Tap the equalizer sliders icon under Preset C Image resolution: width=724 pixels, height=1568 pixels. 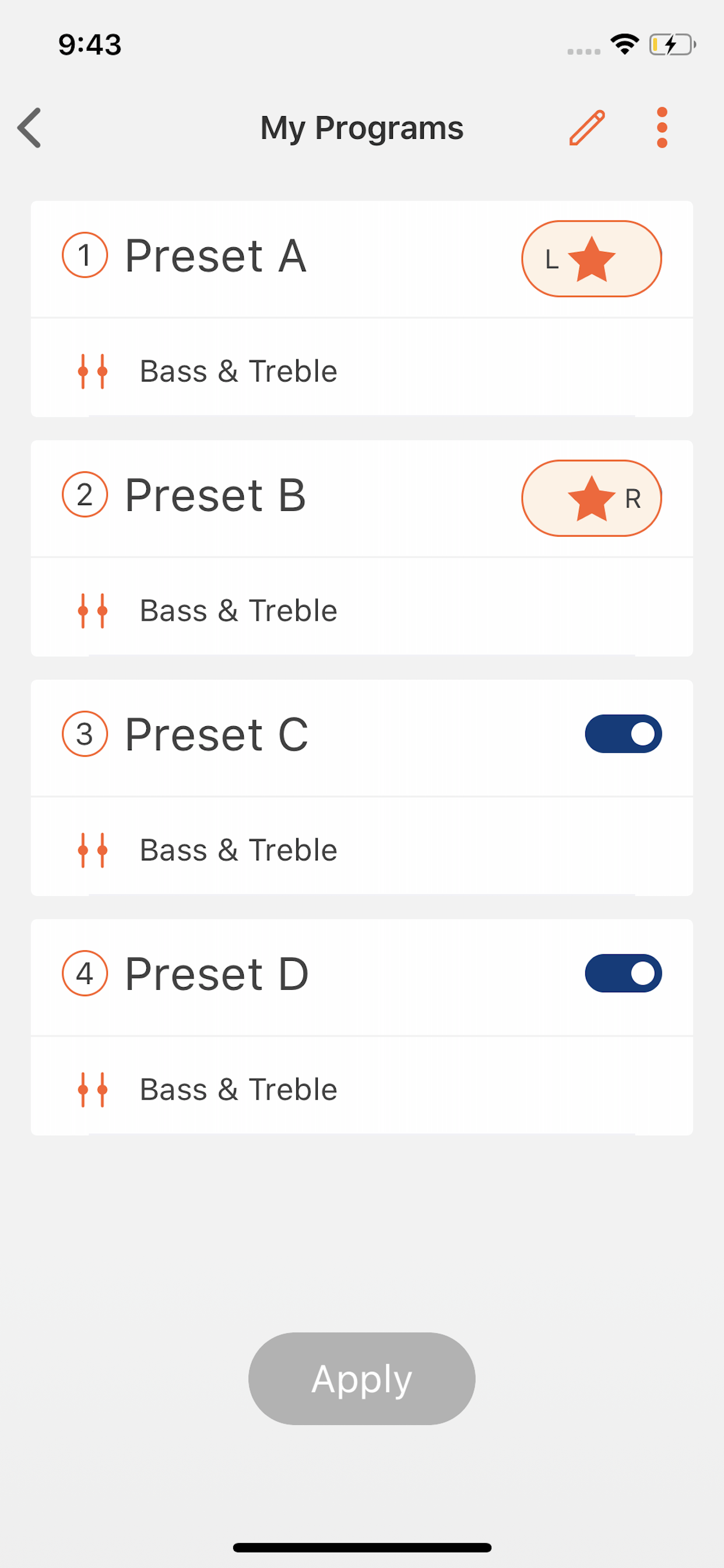(x=93, y=850)
